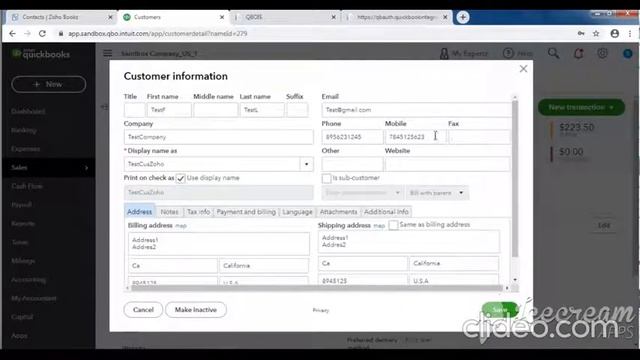Open the saved password key icon

tap(581, 33)
